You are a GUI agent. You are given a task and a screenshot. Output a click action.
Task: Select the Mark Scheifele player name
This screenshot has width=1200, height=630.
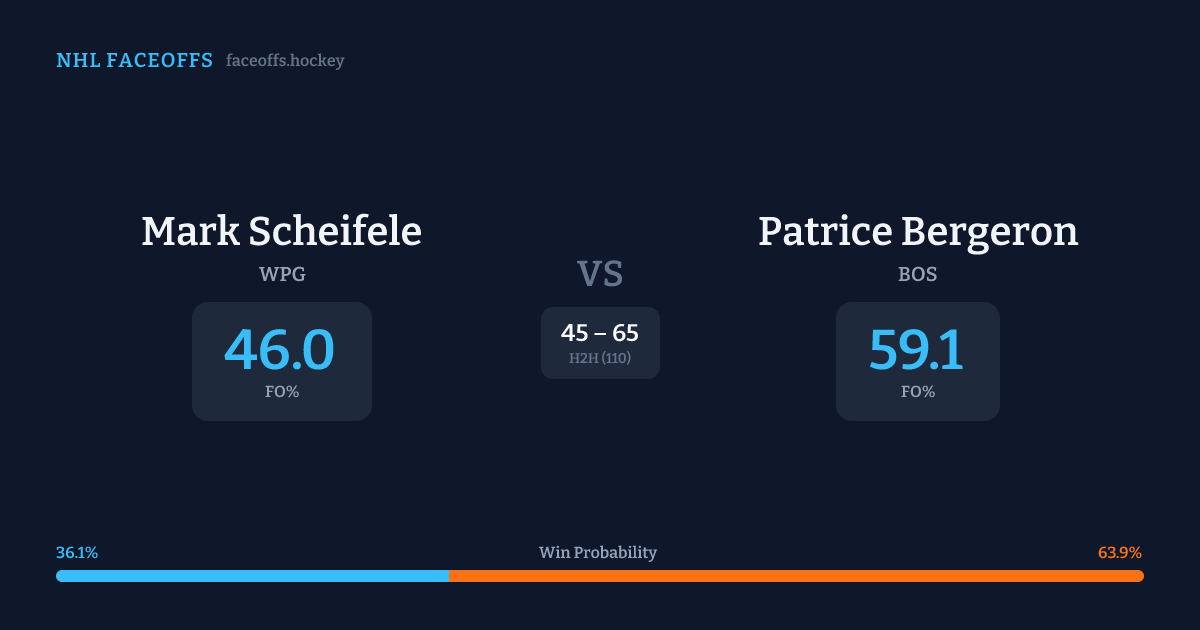coord(281,231)
